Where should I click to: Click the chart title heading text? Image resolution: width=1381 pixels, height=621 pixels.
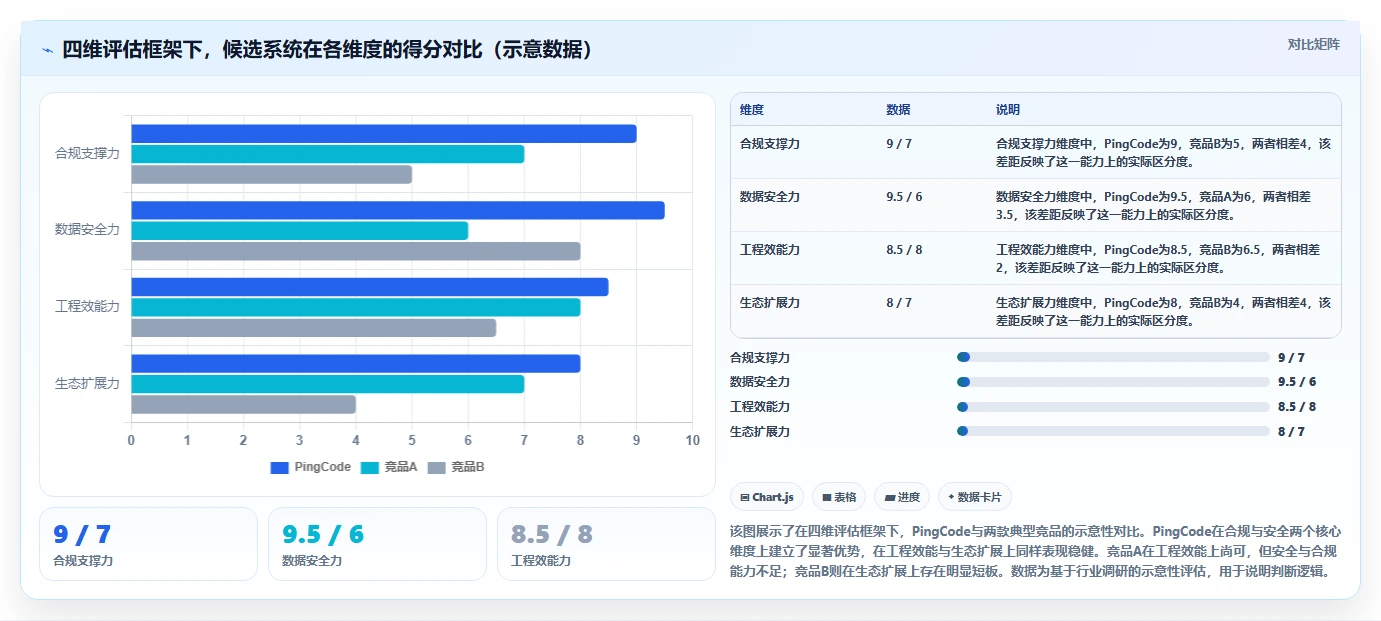click(x=328, y=49)
